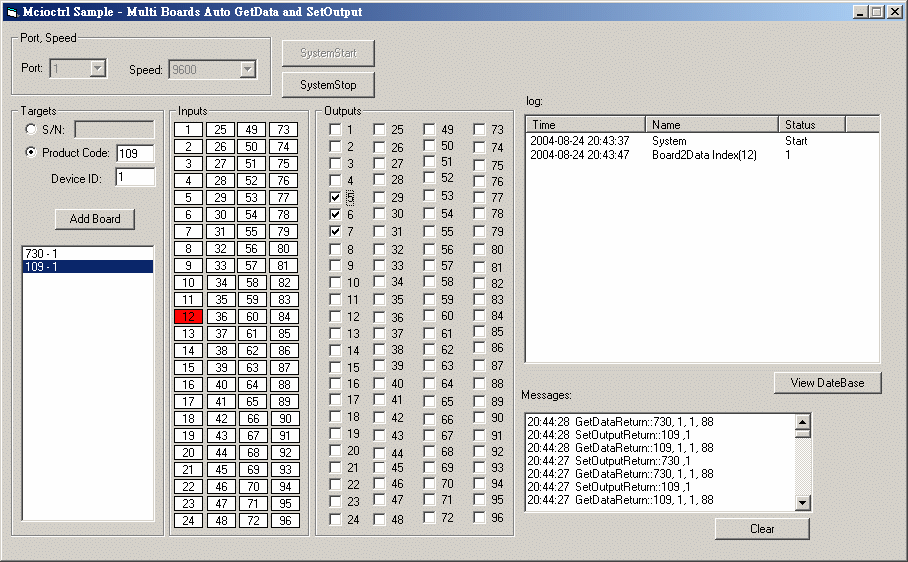Click the application icon in title bar

pyautogui.click(x=12, y=12)
